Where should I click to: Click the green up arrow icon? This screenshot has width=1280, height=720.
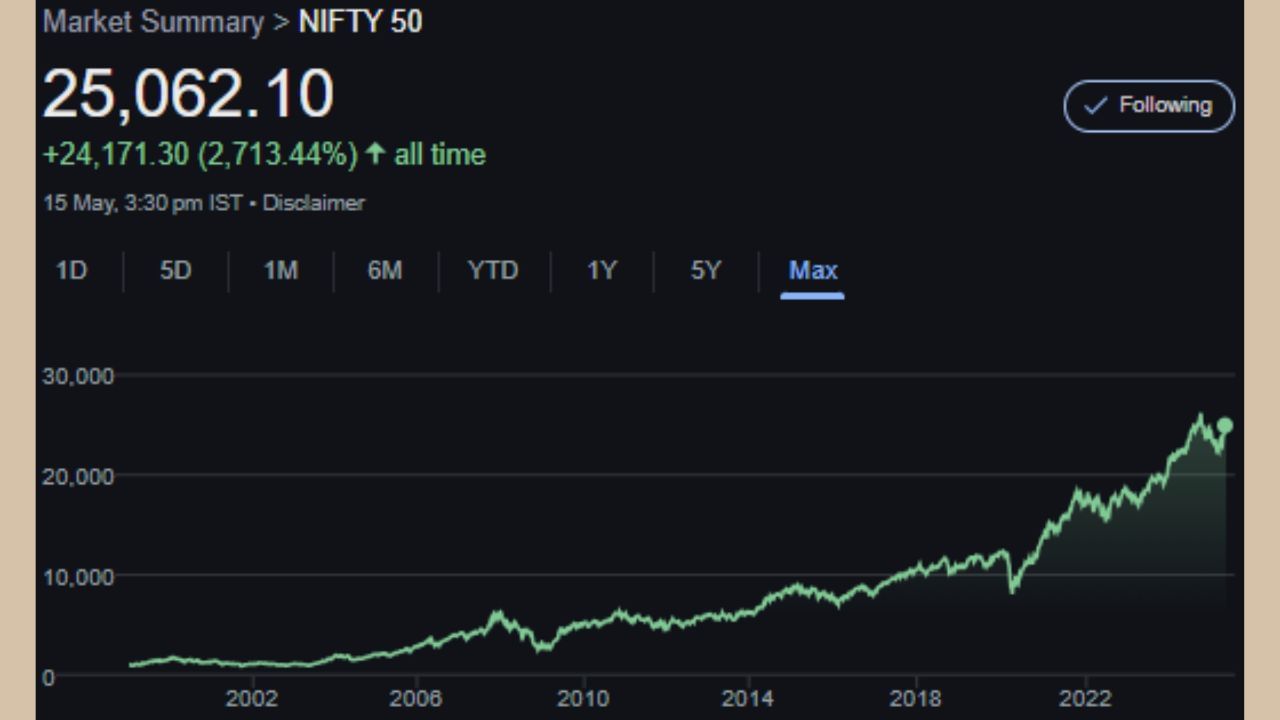pyautogui.click(x=375, y=154)
